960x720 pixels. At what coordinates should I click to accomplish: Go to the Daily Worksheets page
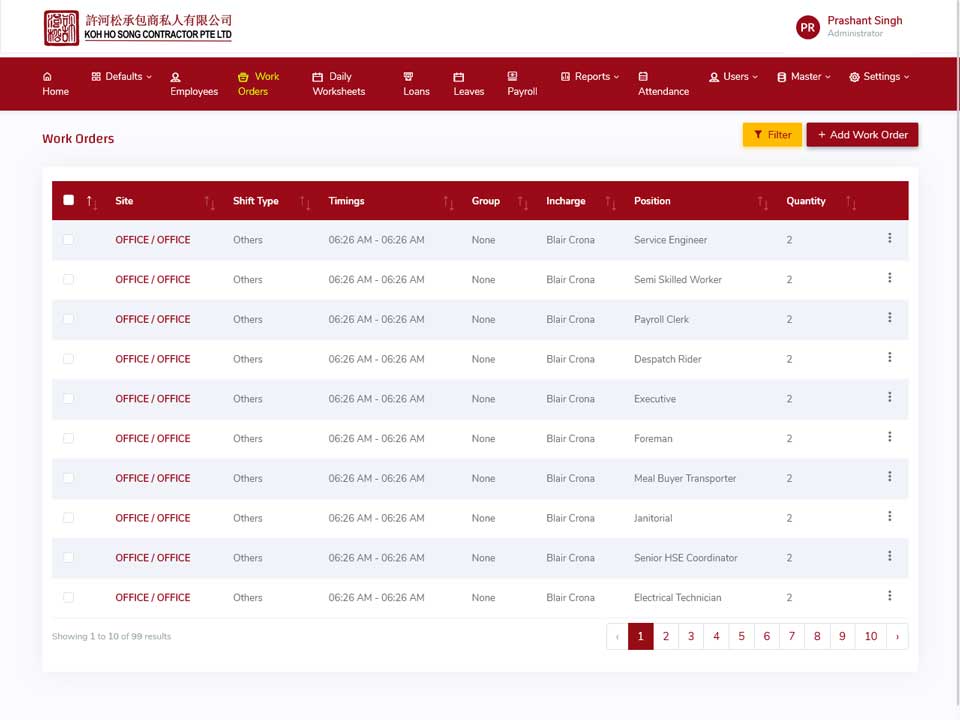(x=339, y=84)
